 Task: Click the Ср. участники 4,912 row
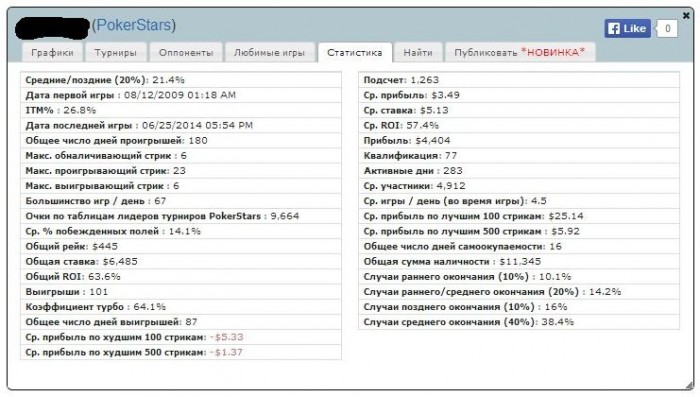pos(519,186)
